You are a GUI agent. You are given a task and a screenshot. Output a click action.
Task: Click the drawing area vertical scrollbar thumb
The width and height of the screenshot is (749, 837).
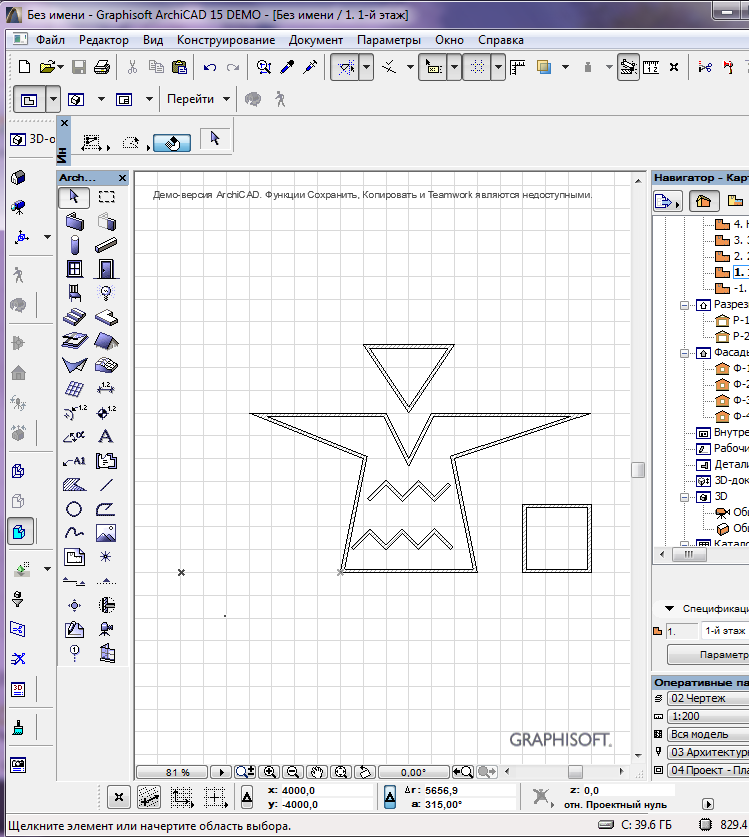tap(638, 470)
